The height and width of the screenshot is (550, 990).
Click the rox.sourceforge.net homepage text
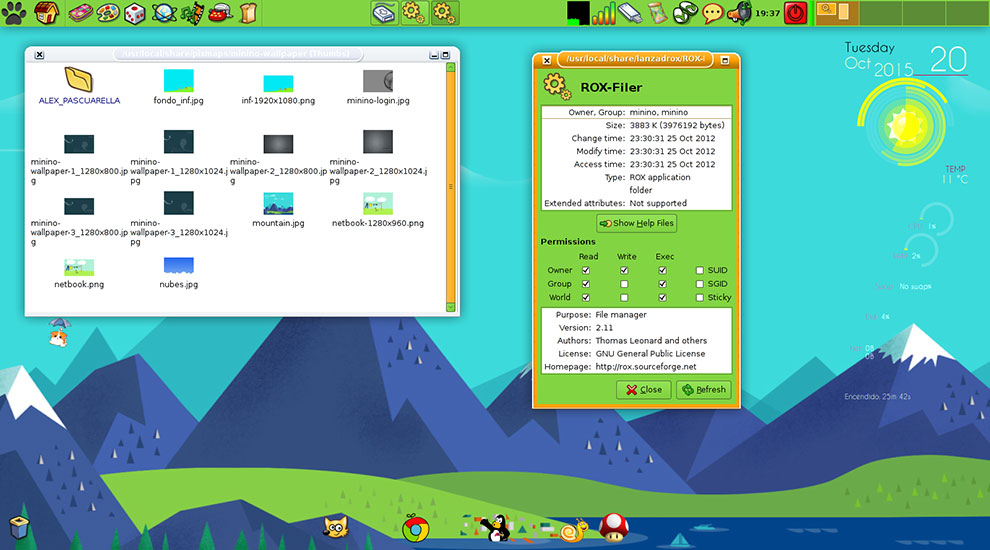(x=646, y=367)
